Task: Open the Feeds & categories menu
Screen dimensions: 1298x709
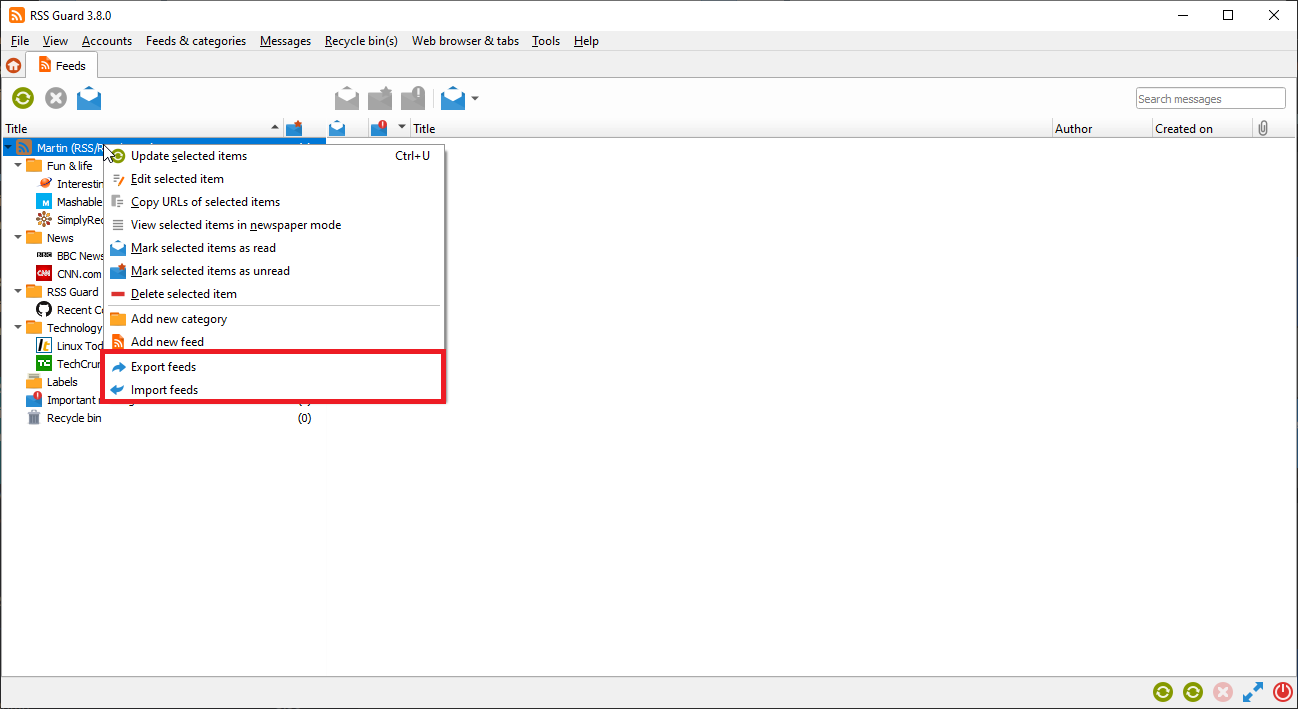Action: 195,41
